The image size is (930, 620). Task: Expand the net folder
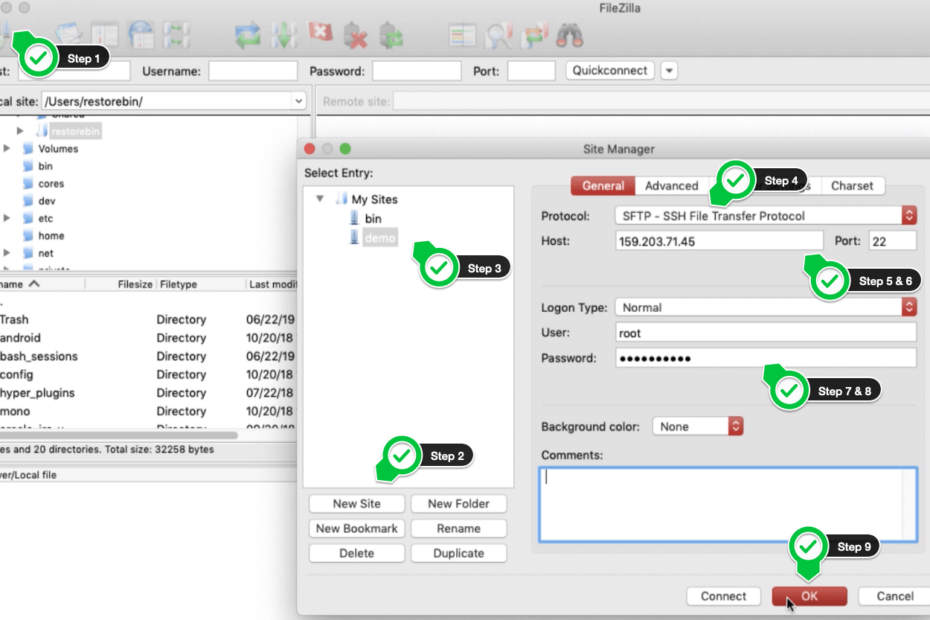[7, 253]
